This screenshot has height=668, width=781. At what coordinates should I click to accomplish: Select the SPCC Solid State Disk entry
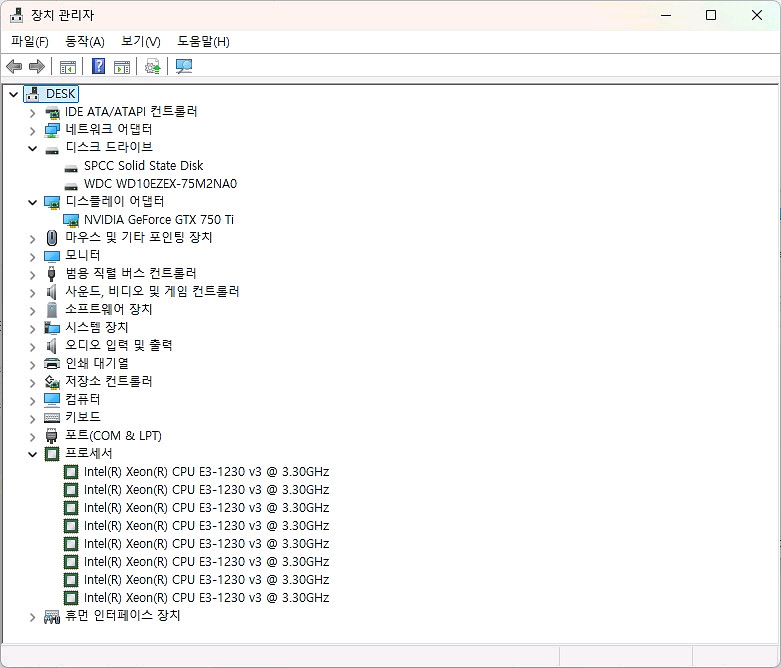click(143, 165)
